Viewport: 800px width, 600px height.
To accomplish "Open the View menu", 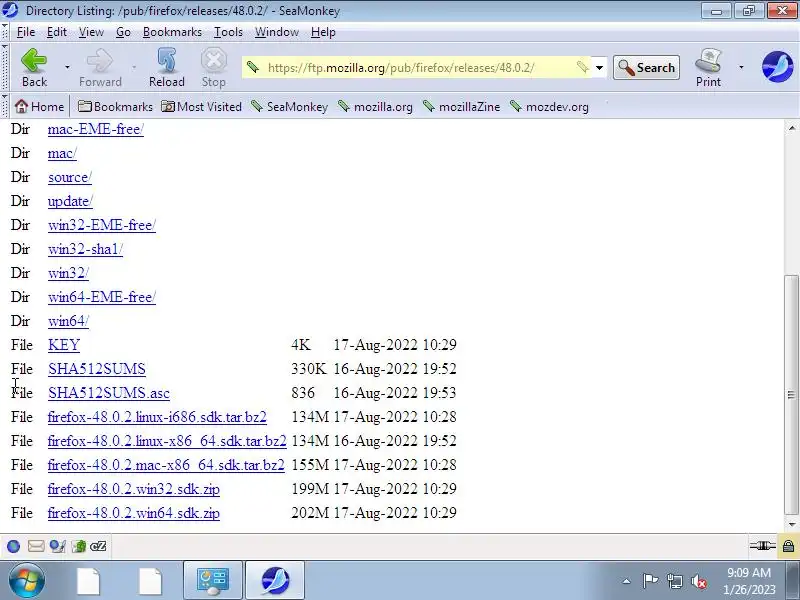I will click(x=91, y=32).
